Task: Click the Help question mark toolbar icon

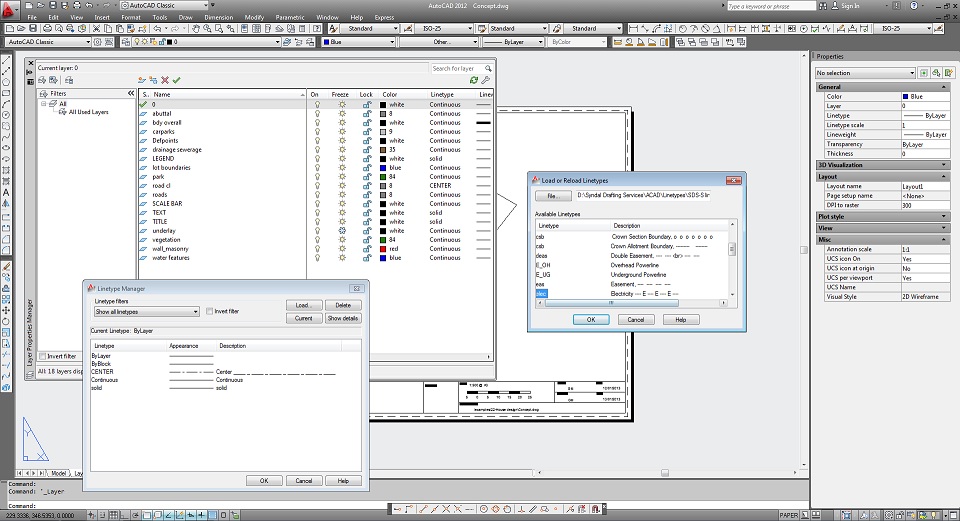Action: [317, 28]
